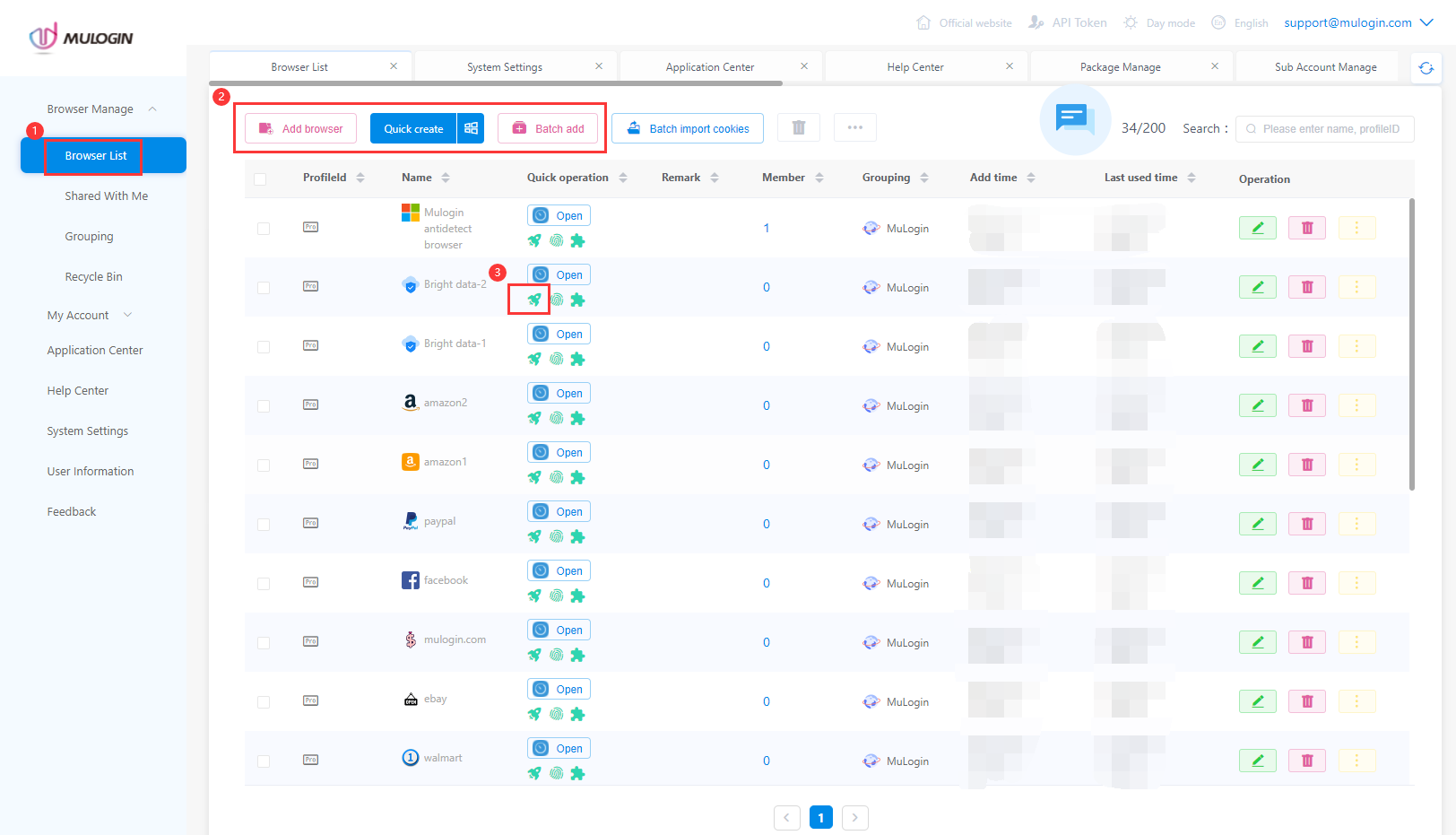Click the refresh icon near the tab bar

tap(1426, 66)
